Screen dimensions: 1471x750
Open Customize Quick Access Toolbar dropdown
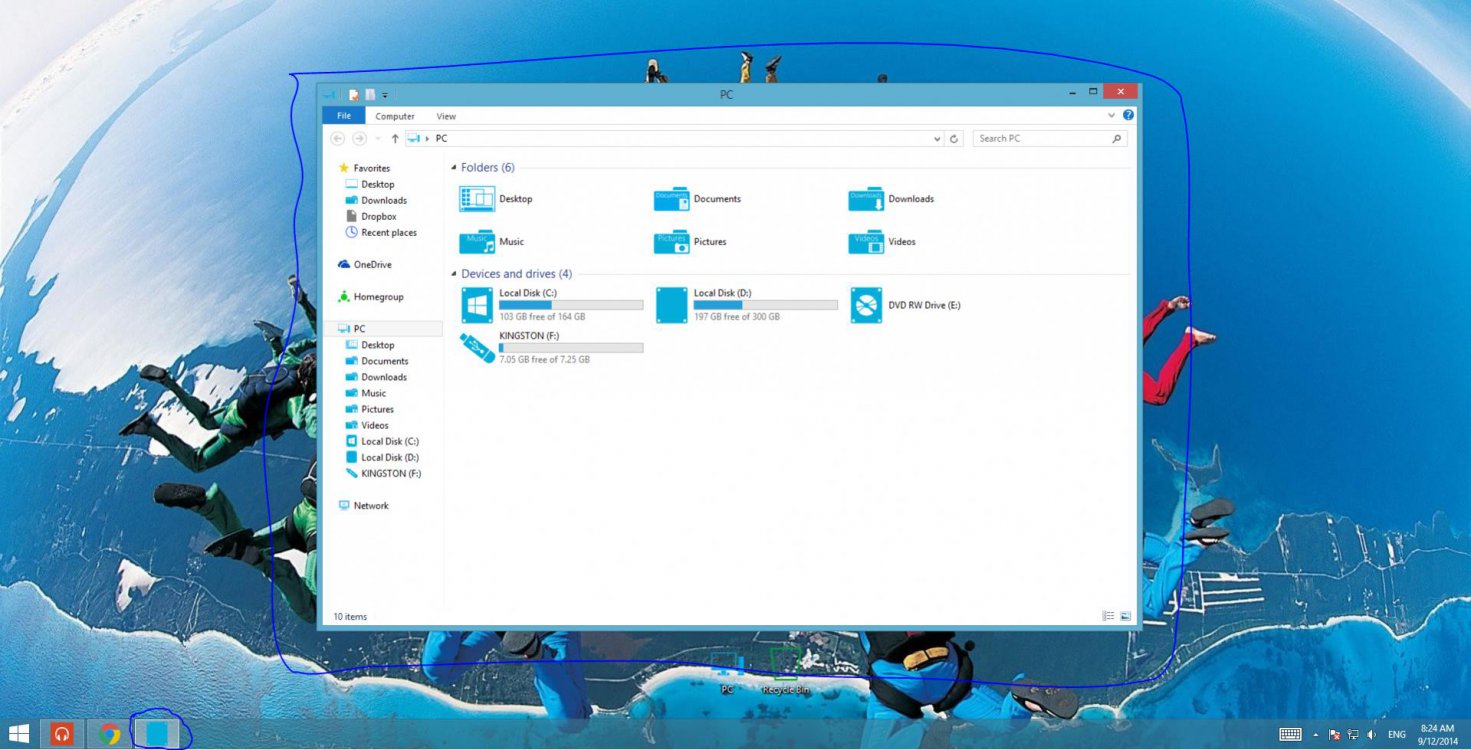tap(385, 96)
